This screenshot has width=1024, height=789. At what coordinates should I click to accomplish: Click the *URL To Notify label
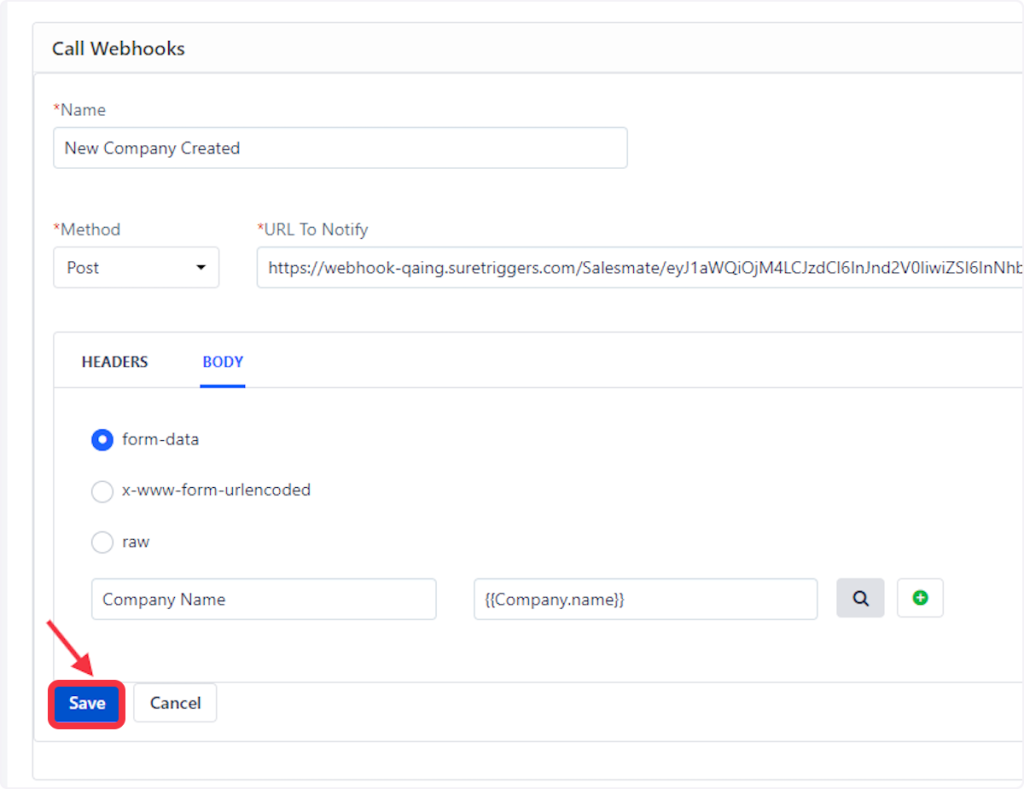(x=312, y=230)
